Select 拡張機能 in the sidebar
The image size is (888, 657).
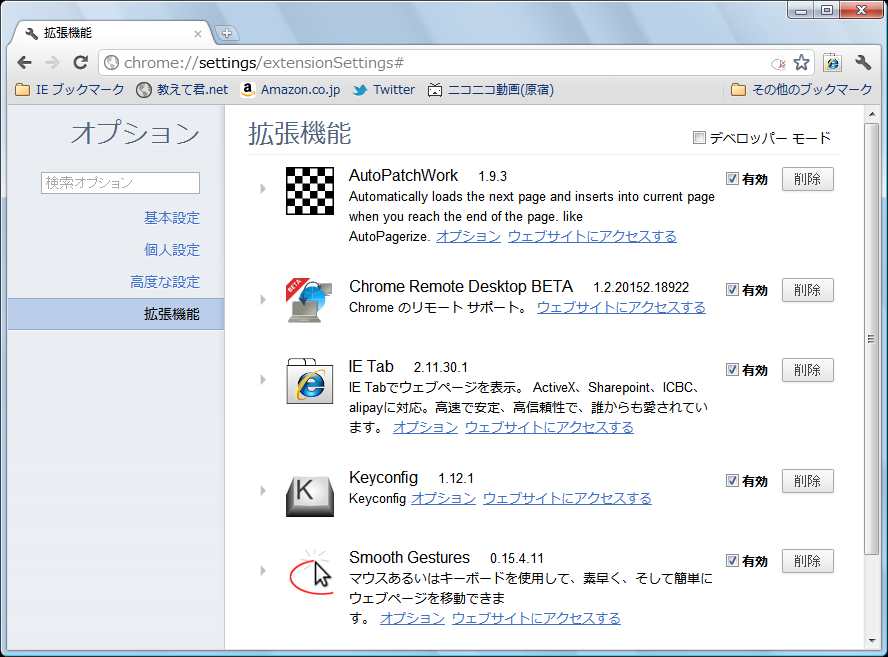point(116,314)
